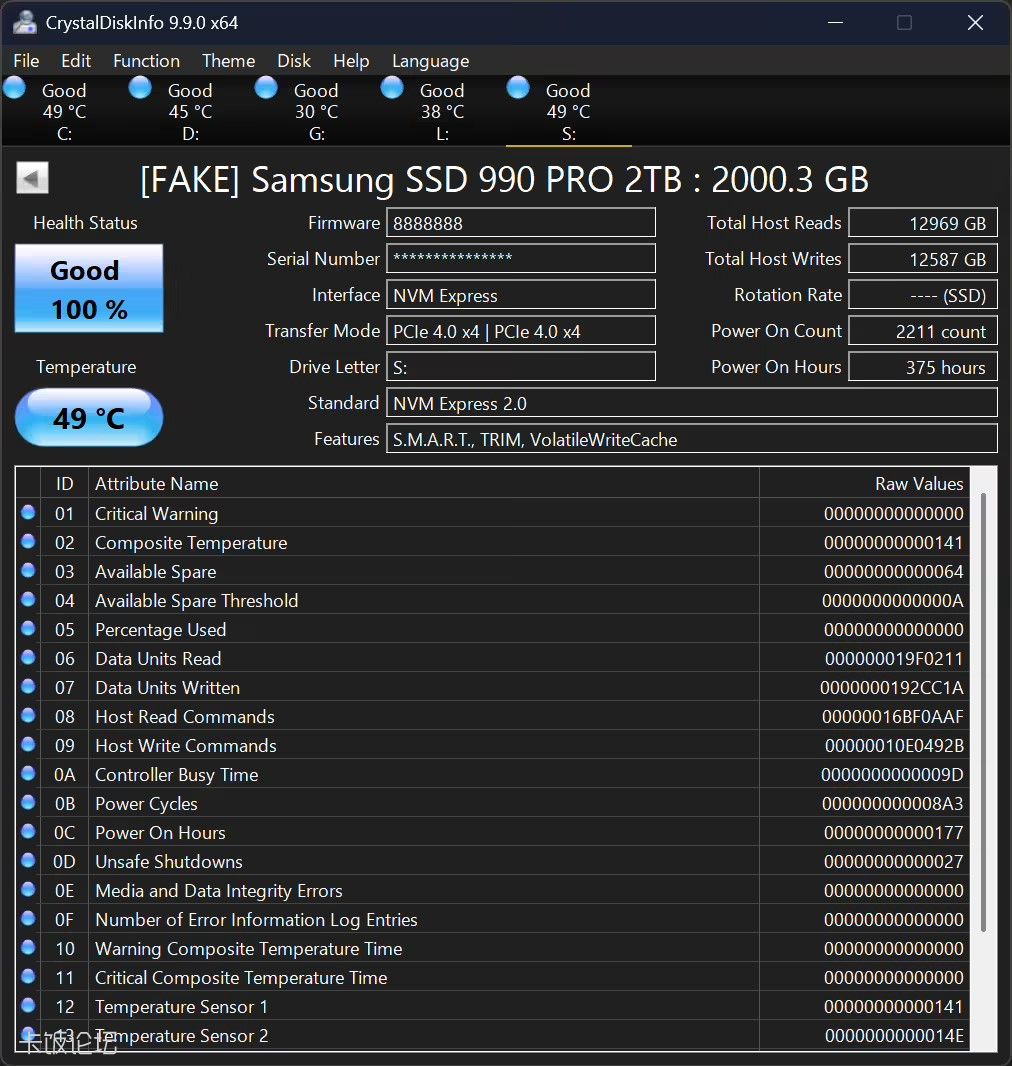Click status dot for Critical Warning row
The height and width of the screenshot is (1066, 1012).
tap(28, 512)
